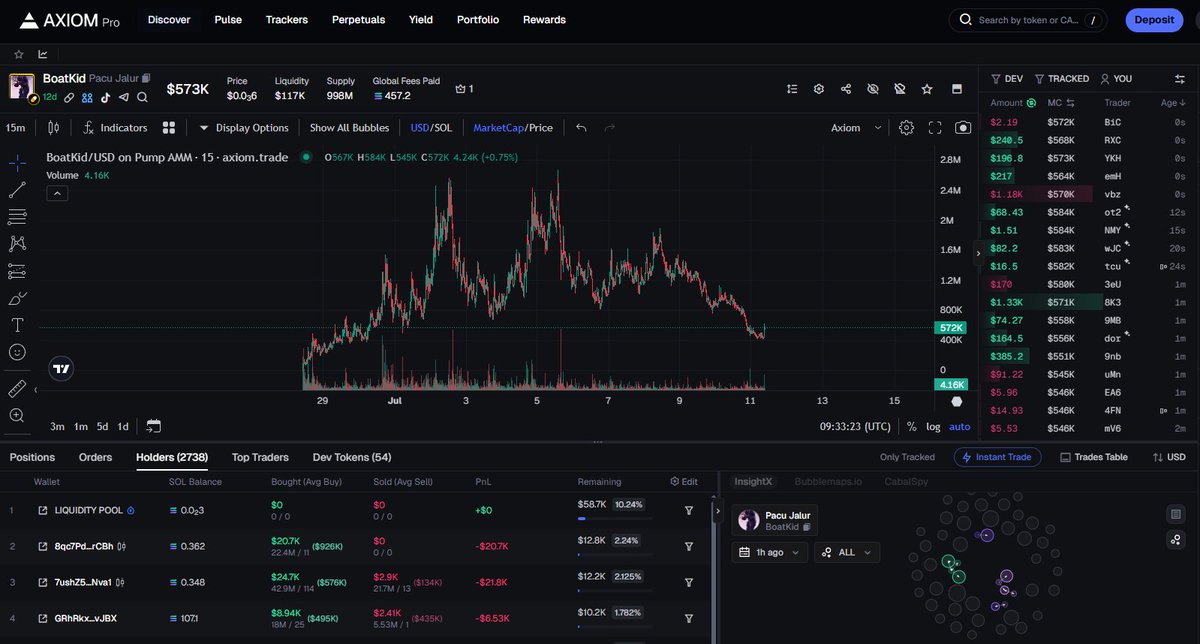Screen dimensions: 1200x644
Task: Copy the Pacu Jalur token address
Action: 146,78
